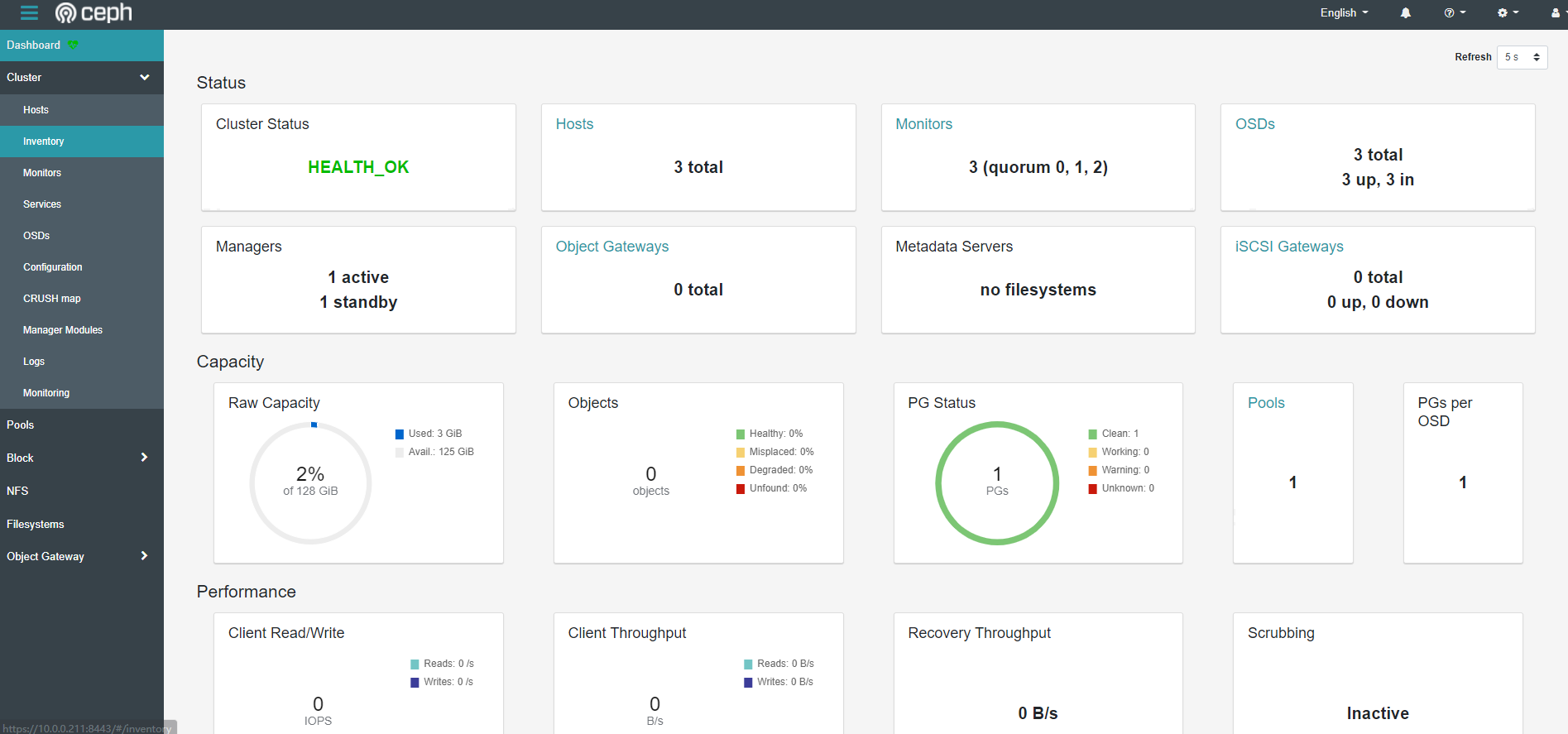1568x734 pixels.
Task: Click the 'no filesystems' text
Action: (x=1038, y=290)
